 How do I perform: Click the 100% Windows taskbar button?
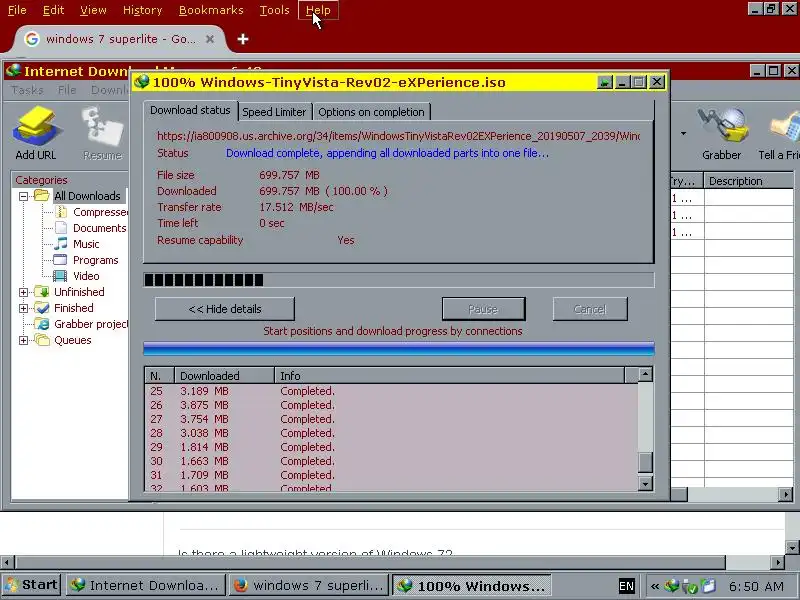click(x=471, y=586)
